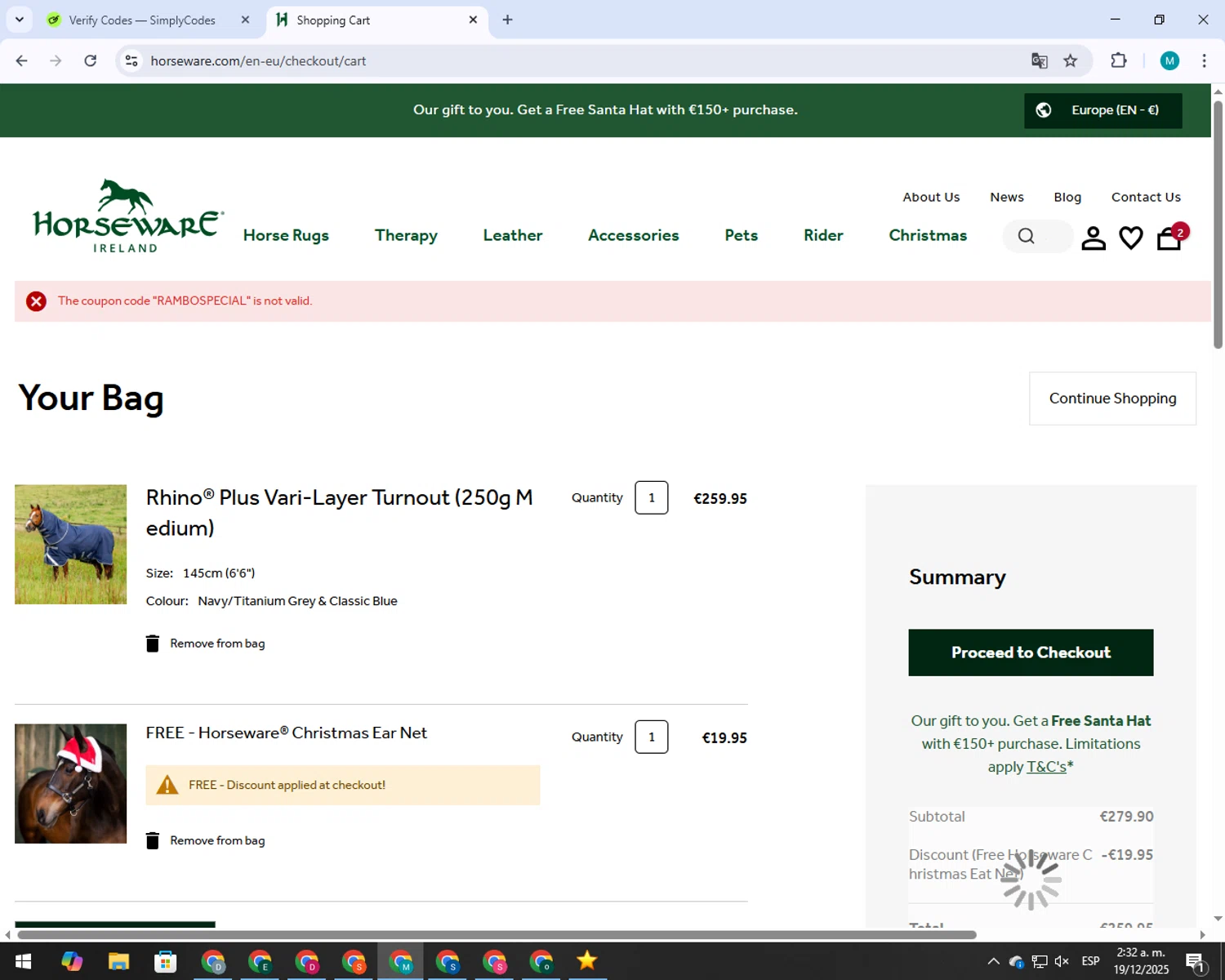Open the starred app on taskbar
The image size is (1225, 980).
pyautogui.click(x=587, y=961)
